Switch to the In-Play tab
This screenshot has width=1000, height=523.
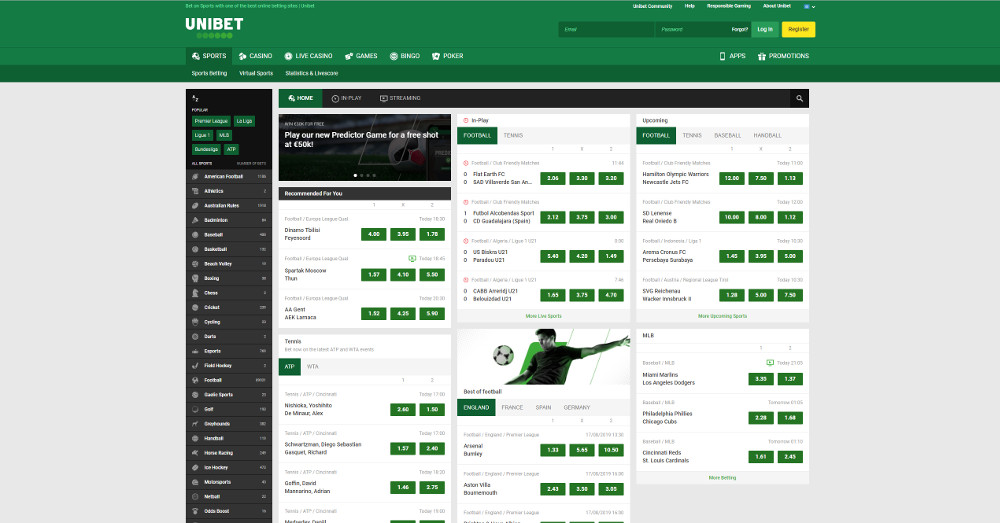click(346, 98)
